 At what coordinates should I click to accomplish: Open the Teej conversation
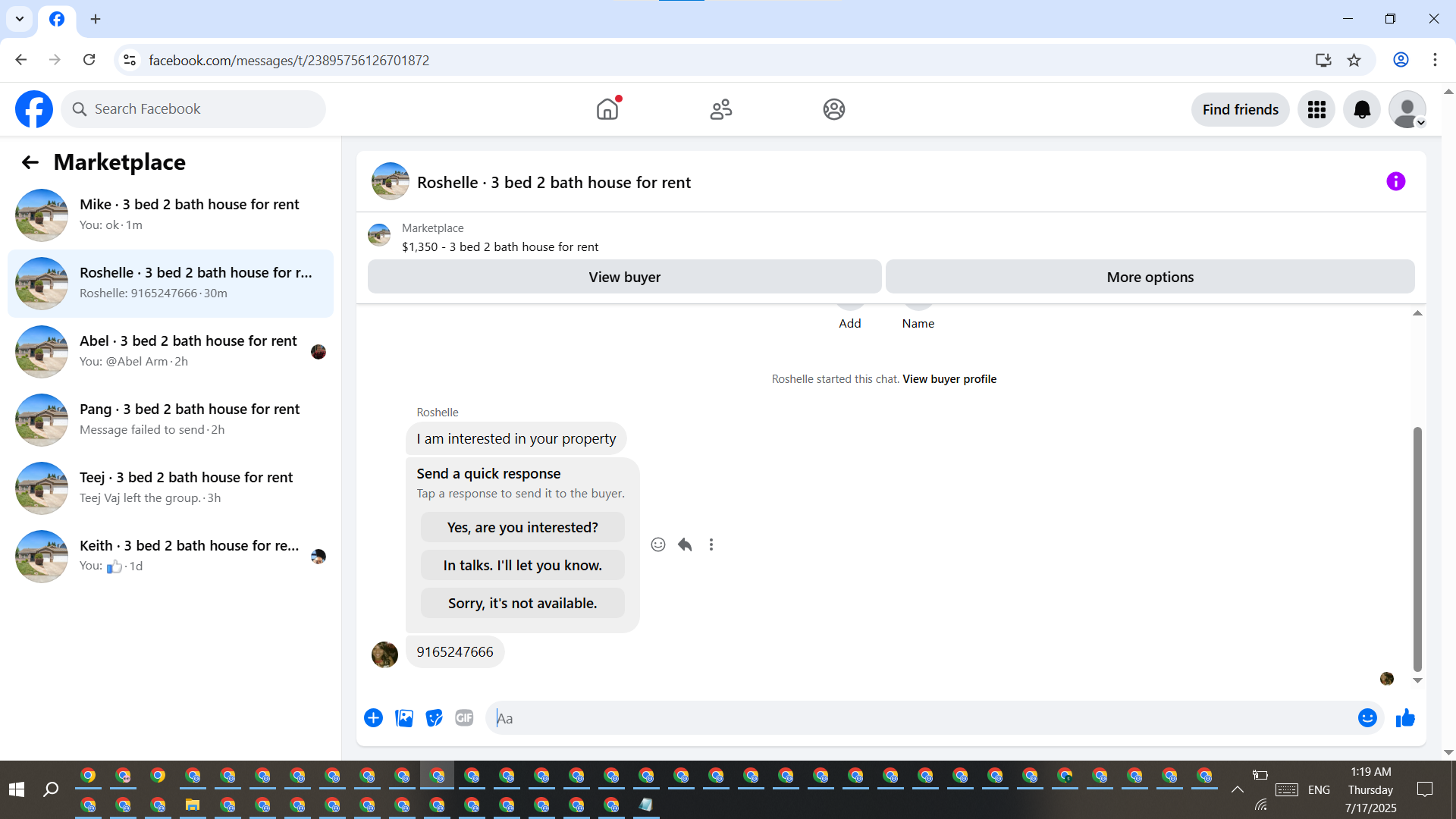pyautogui.click(x=171, y=488)
